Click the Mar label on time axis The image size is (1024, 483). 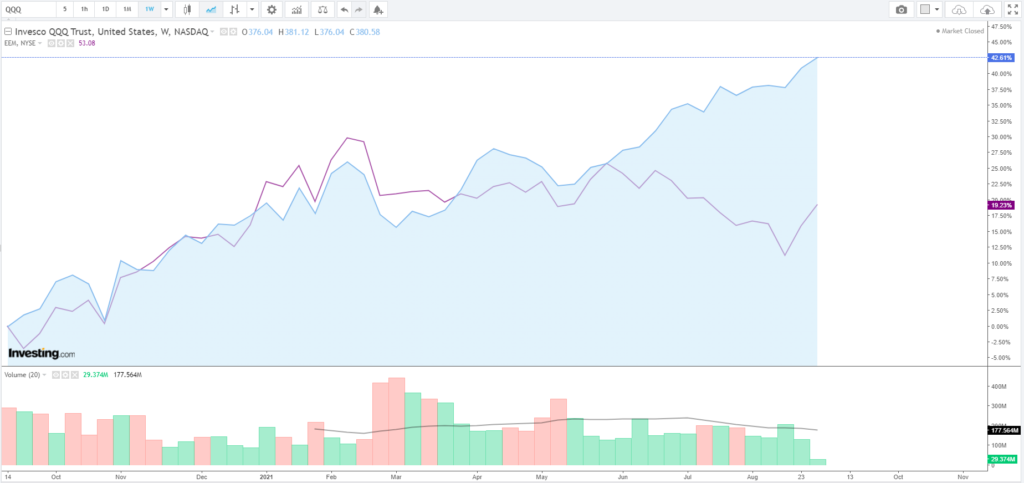point(396,476)
